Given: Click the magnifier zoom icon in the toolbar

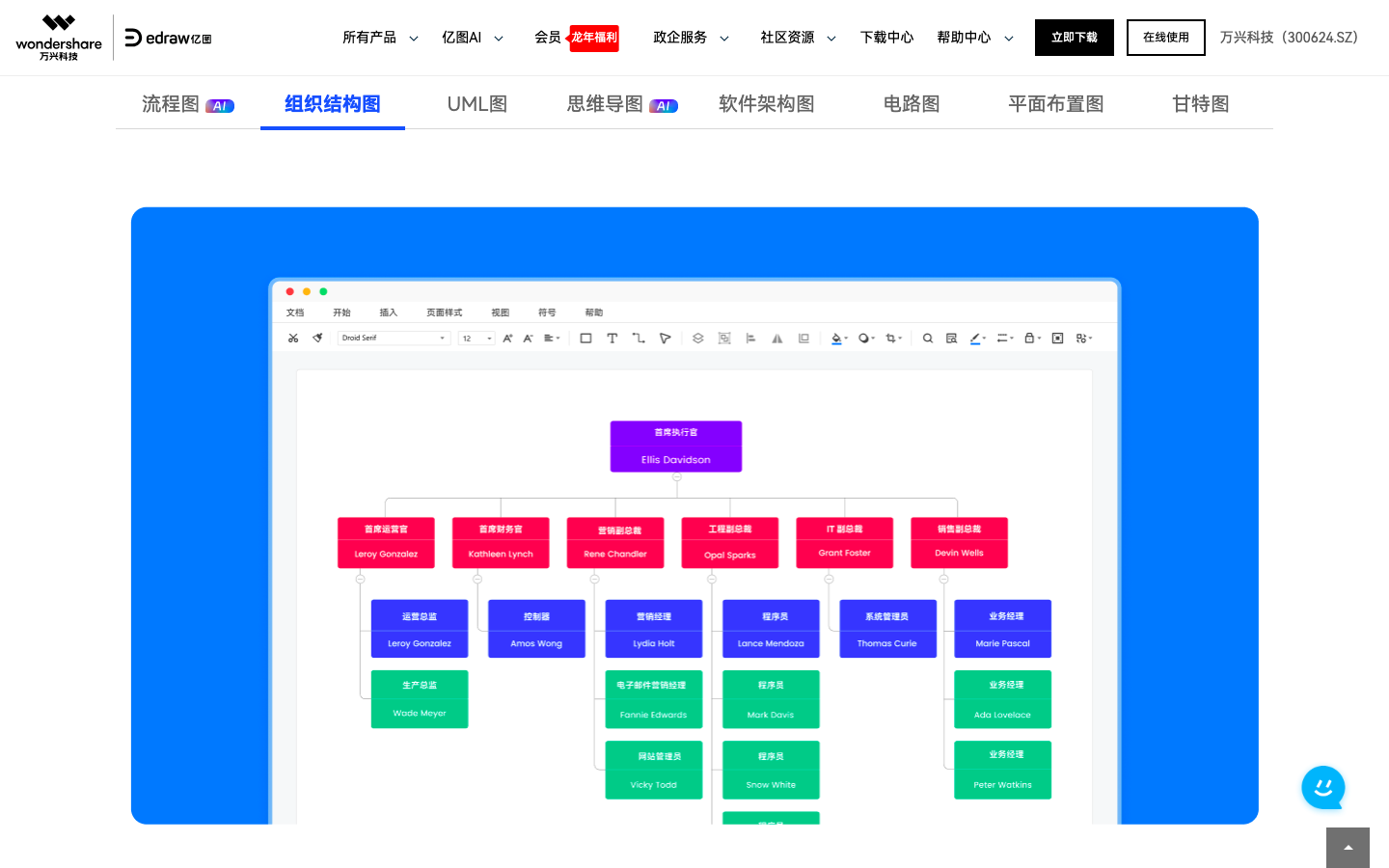Looking at the screenshot, I should pos(927,338).
